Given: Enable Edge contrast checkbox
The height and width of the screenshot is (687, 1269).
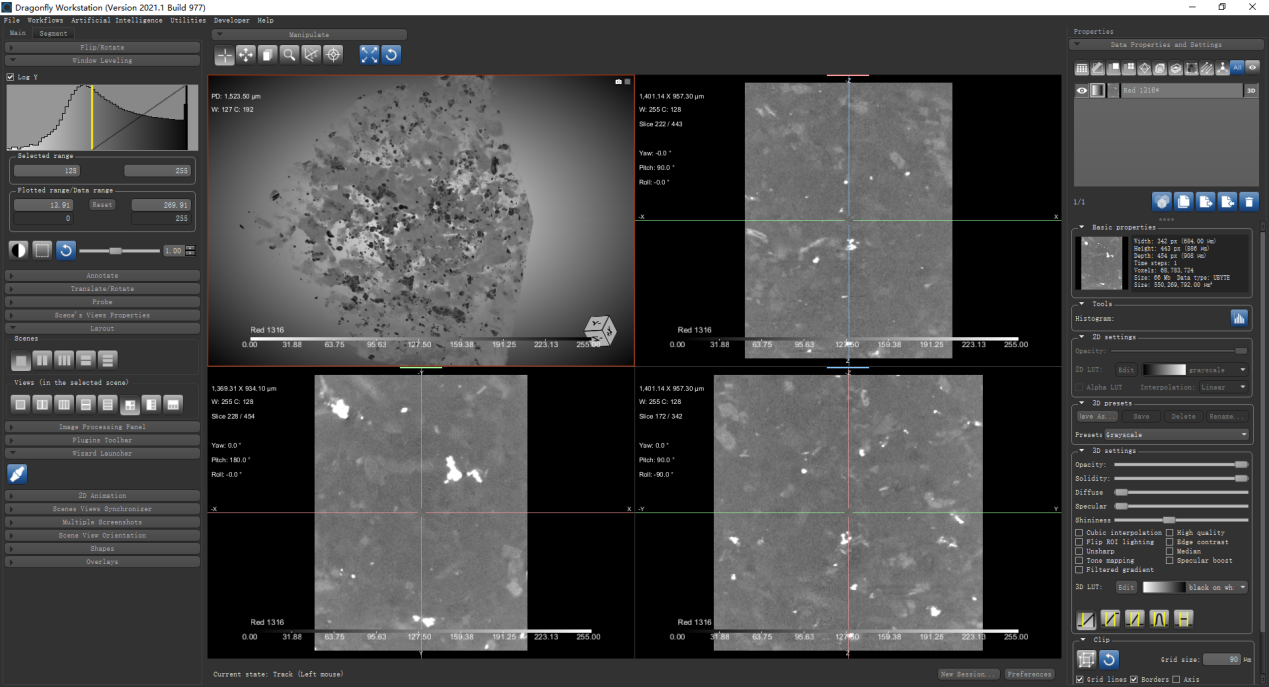Looking at the screenshot, I should click(1170, 542).
